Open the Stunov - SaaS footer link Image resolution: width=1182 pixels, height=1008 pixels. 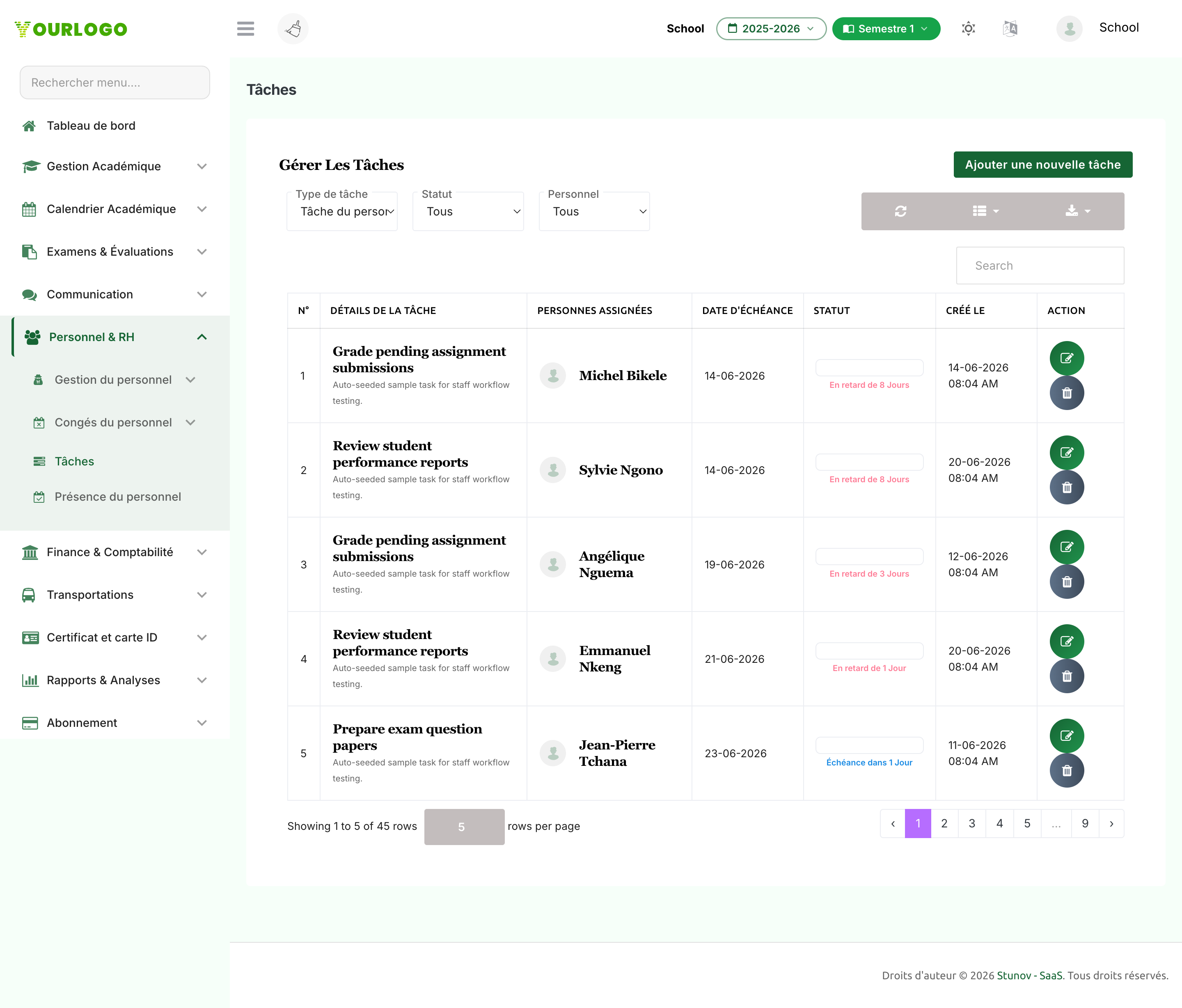tap(1030, 976)
